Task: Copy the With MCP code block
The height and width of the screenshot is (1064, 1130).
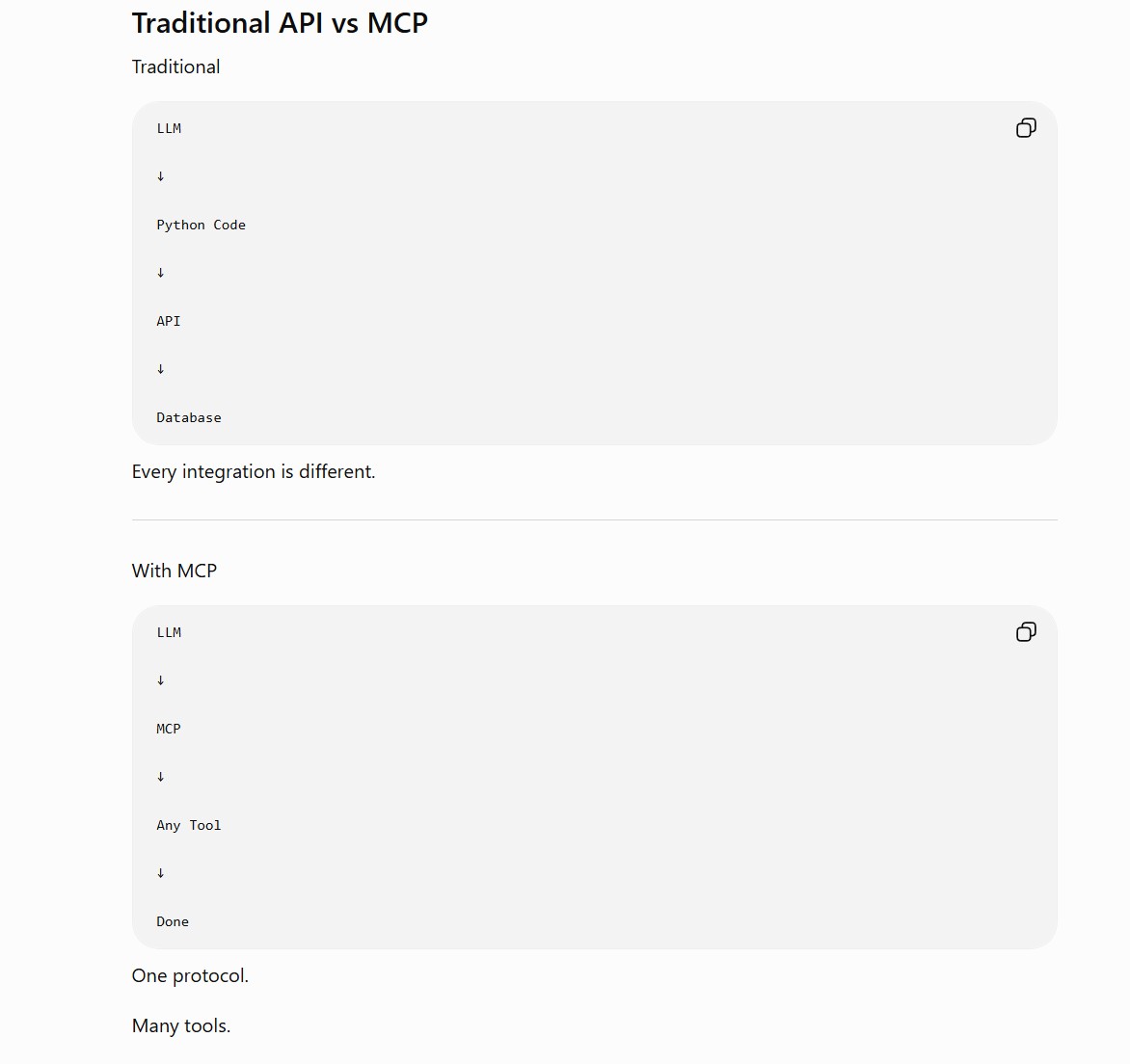Action: [x=1026, y=632]
